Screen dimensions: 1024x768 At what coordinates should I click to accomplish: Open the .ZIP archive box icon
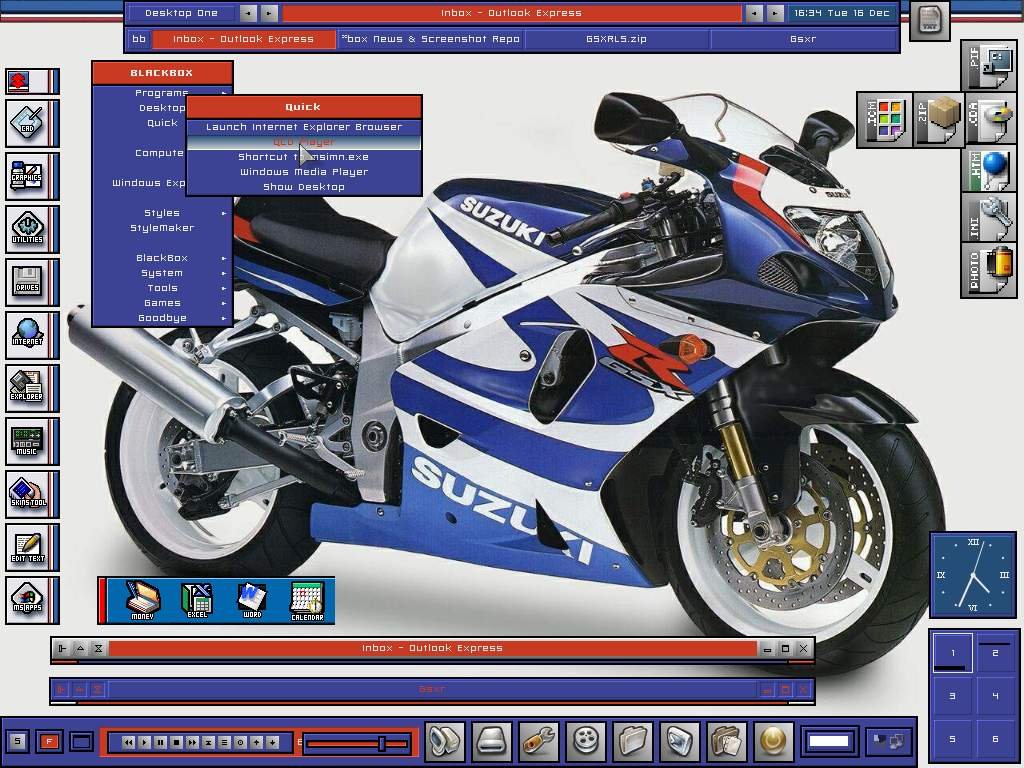click(x=938, y=120)
